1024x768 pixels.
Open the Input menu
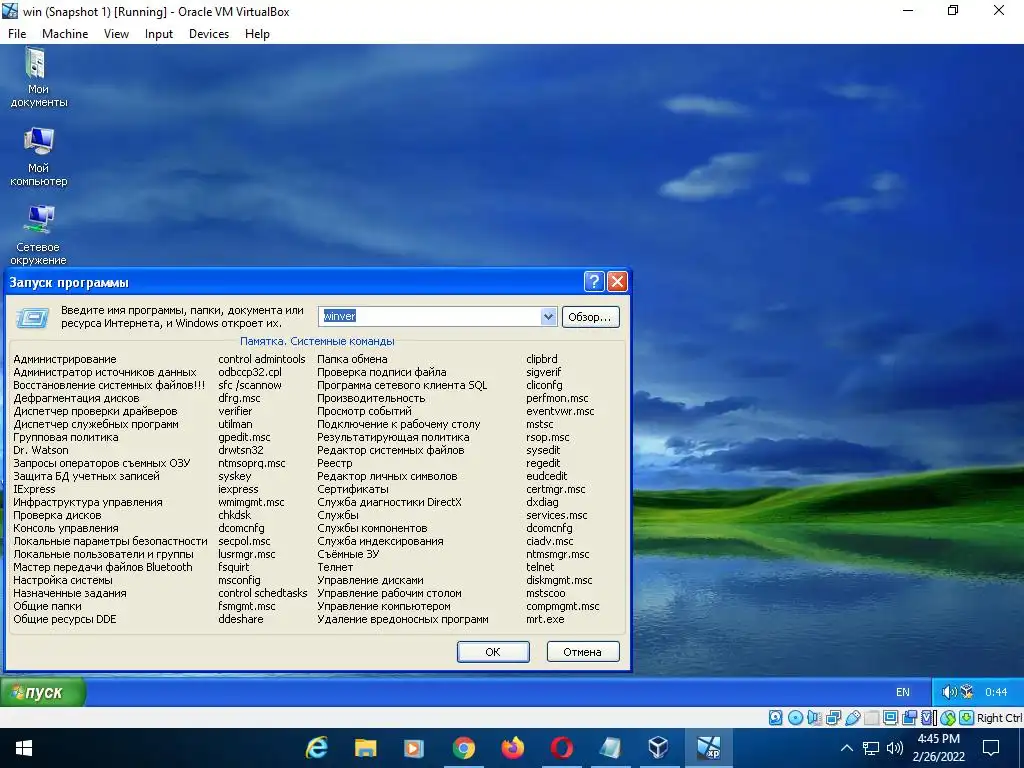(159, 34)
